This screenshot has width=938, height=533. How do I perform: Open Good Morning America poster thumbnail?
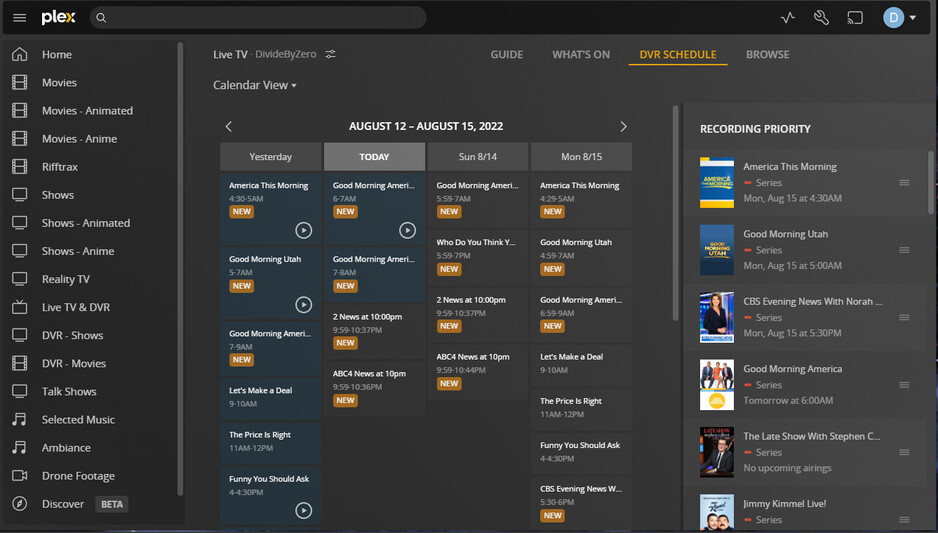pyautogui.click(x=717, y=385)
